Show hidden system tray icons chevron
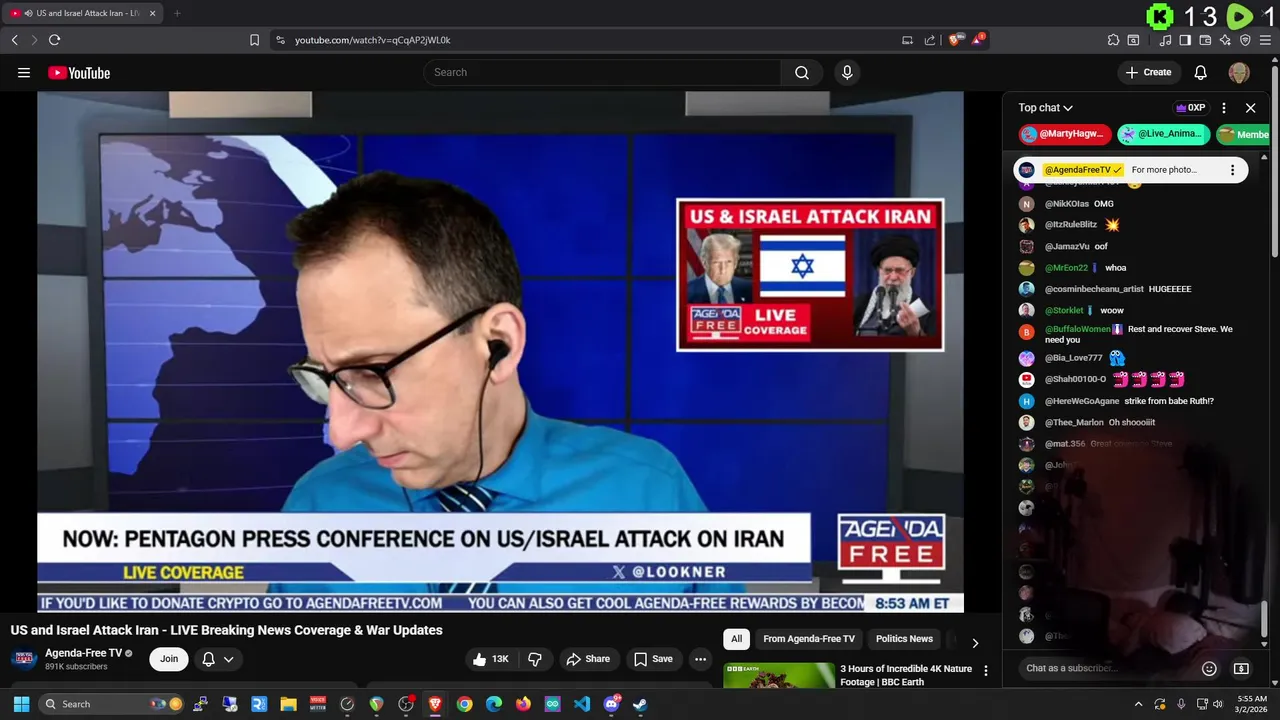The height and width of the screenshot is (720, 1280). (x=1139, y=704)
